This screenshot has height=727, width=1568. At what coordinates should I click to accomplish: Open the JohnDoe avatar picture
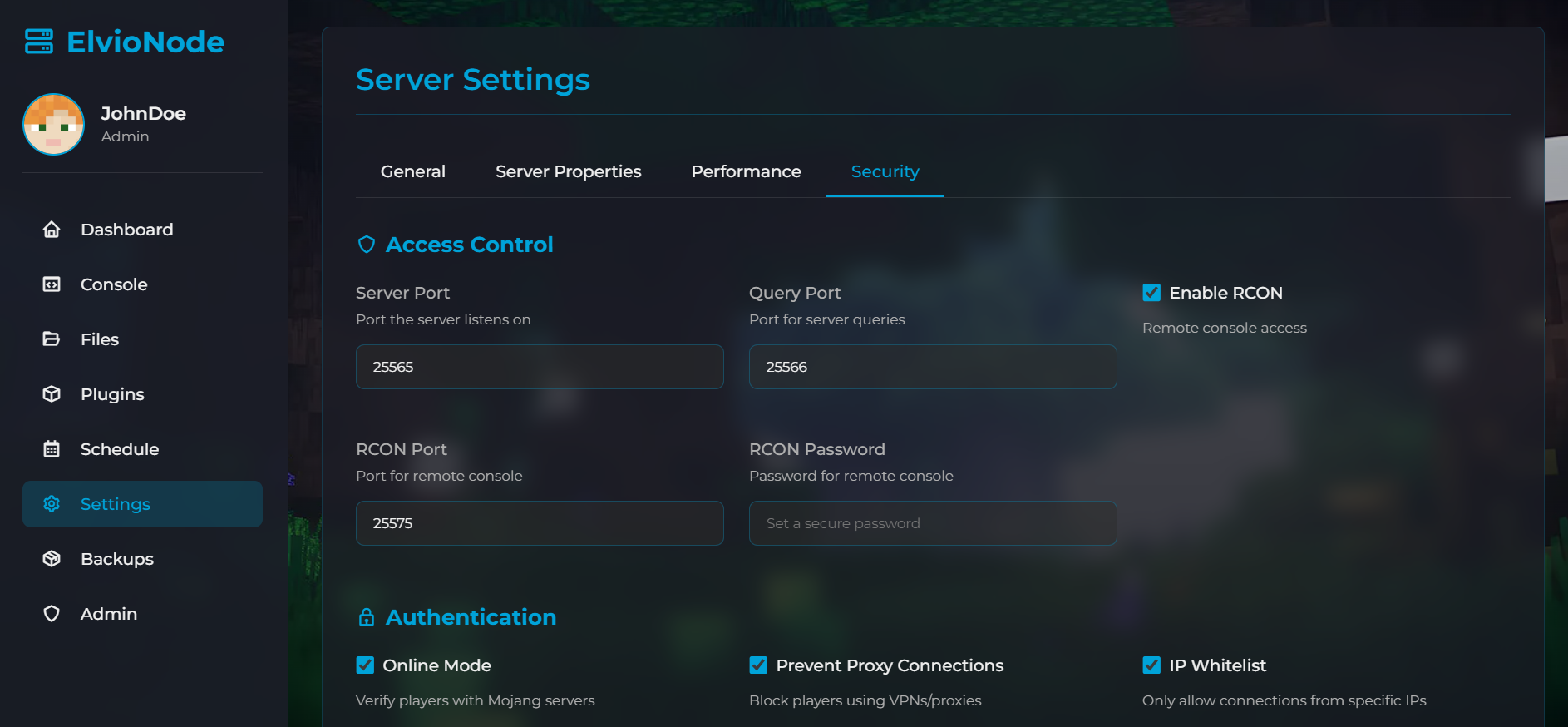(x=53, y=124)
